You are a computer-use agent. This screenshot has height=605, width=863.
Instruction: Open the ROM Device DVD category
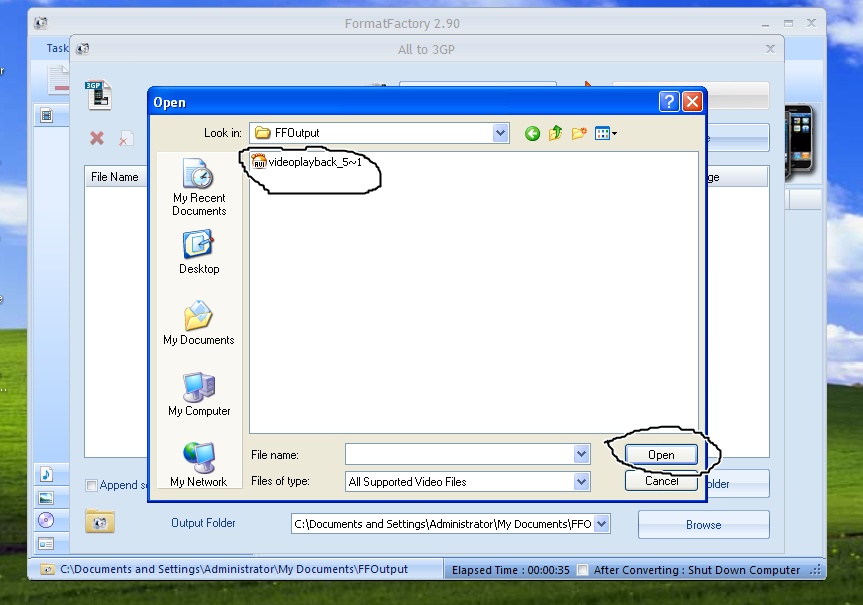(46, 520)
